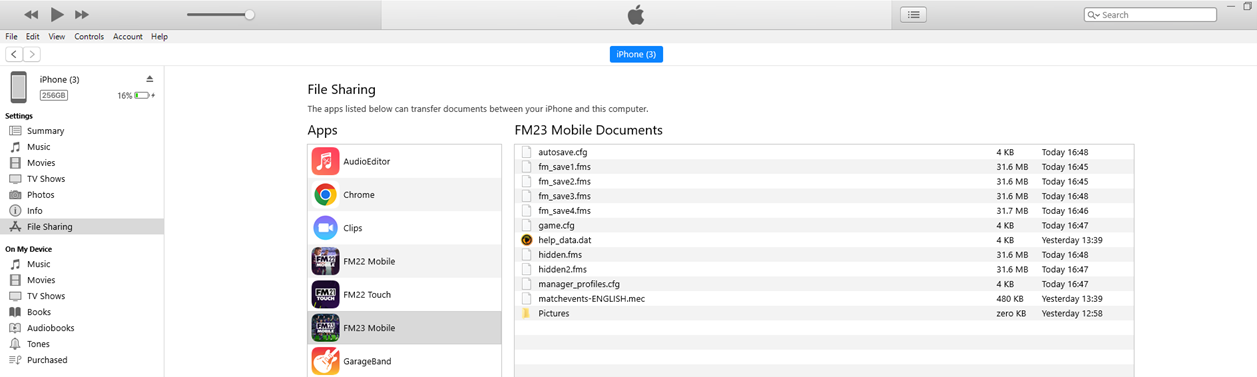Select the GarageBand app icon
Image resolution: width=1257 pixels, height=377 pixels.
(x=325, y=361)
